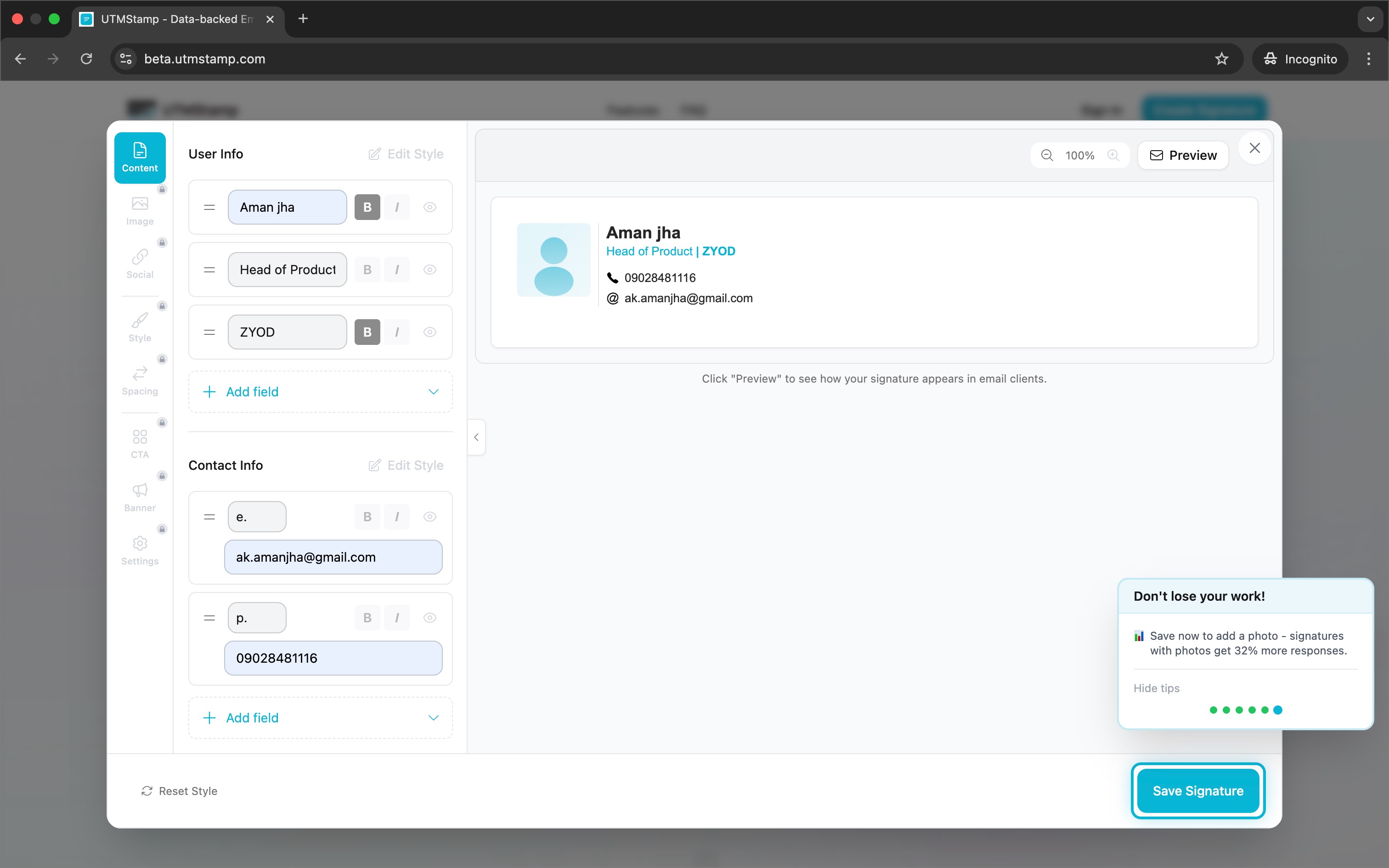Expand the Add field dropdown under Contact Info
The image size is (1389, 868).
pos(433,717)
